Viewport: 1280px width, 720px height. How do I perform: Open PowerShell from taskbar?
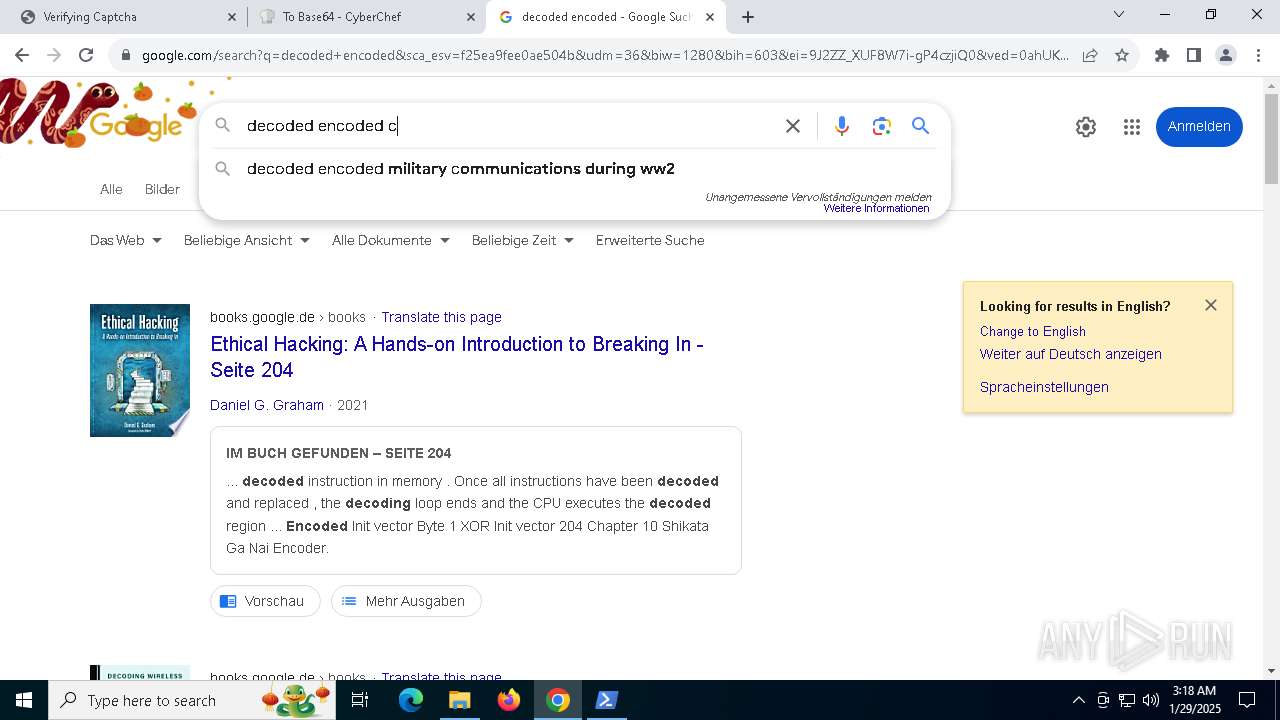[x=606, y=700]
